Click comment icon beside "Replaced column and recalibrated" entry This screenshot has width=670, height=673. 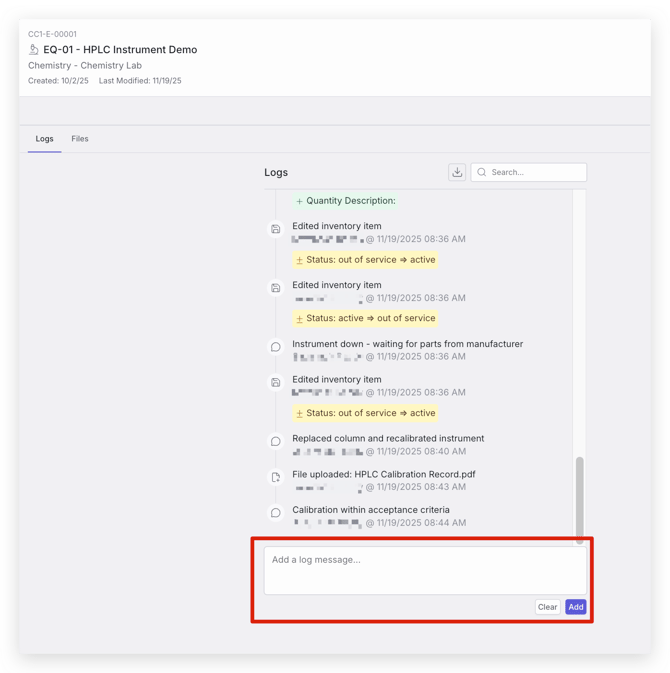click(276, 441)
